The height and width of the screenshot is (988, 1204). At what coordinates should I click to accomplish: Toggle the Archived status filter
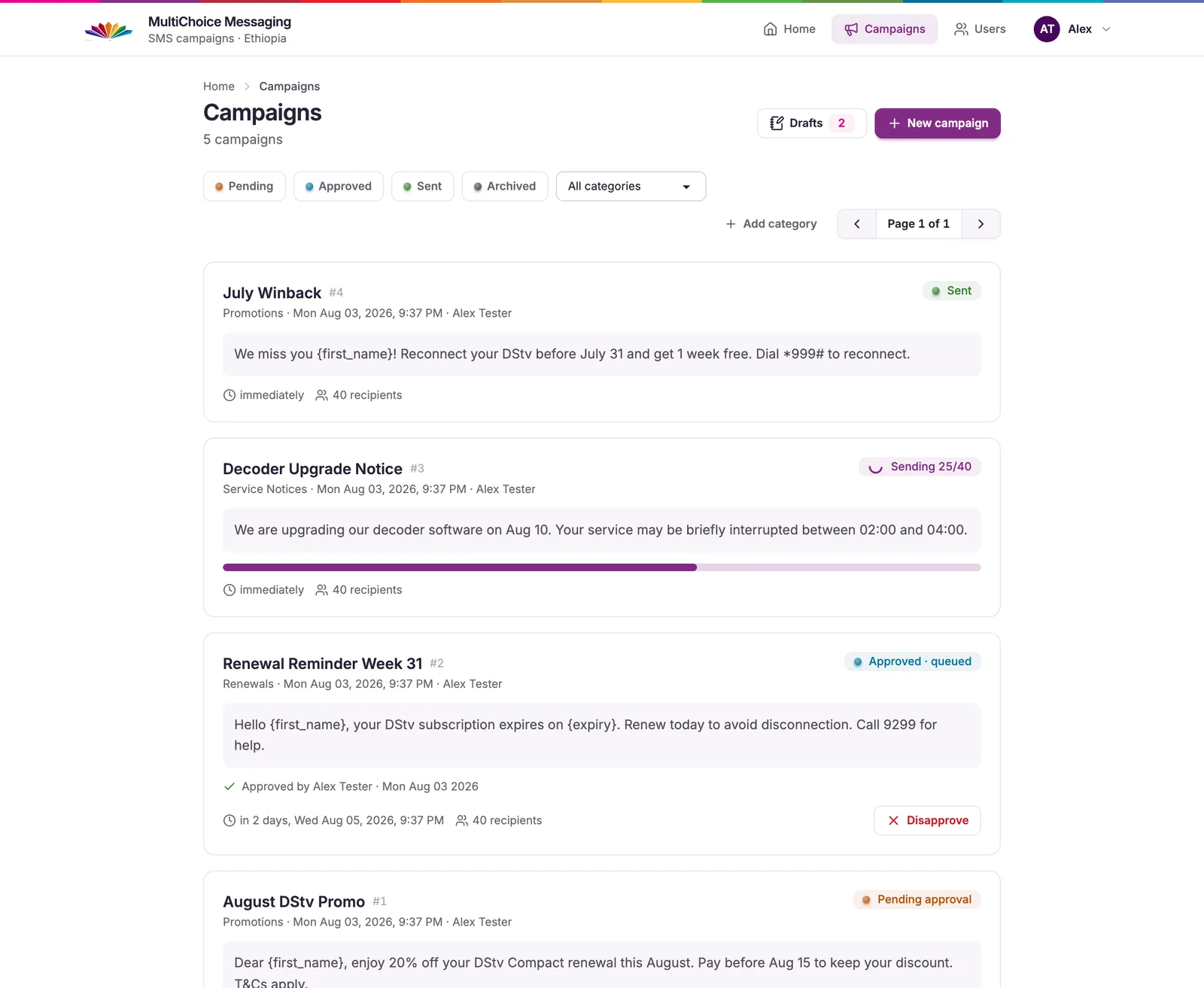(504, 187)
